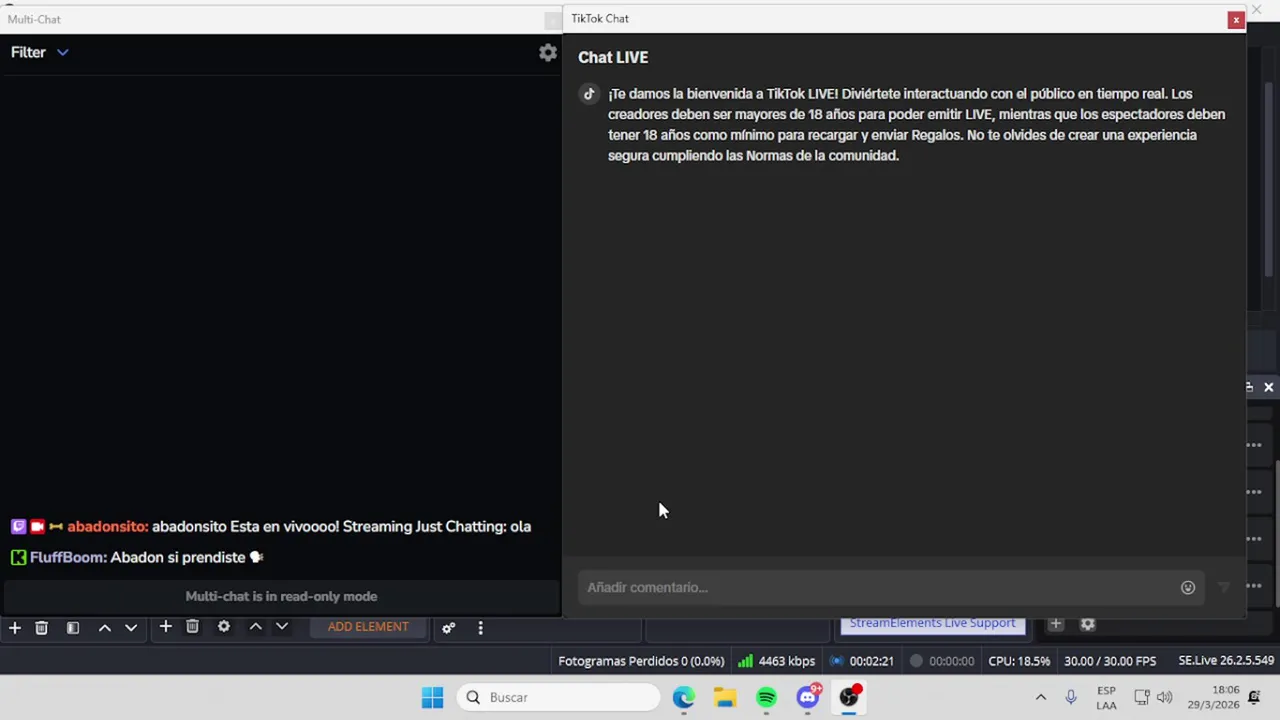
Task: Expand the system tray hidden icons chevron
Action: pyautogui.click(x=1040, y=698)
